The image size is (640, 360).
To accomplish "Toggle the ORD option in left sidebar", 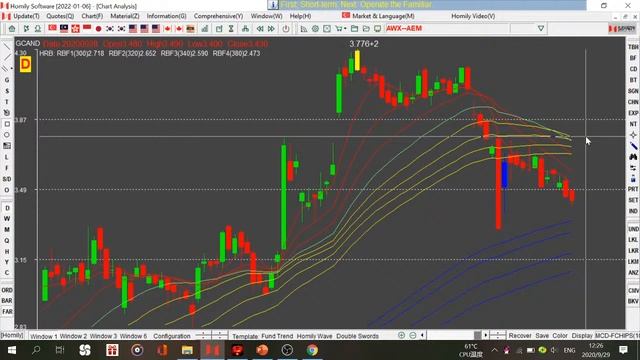I will 7,290.
